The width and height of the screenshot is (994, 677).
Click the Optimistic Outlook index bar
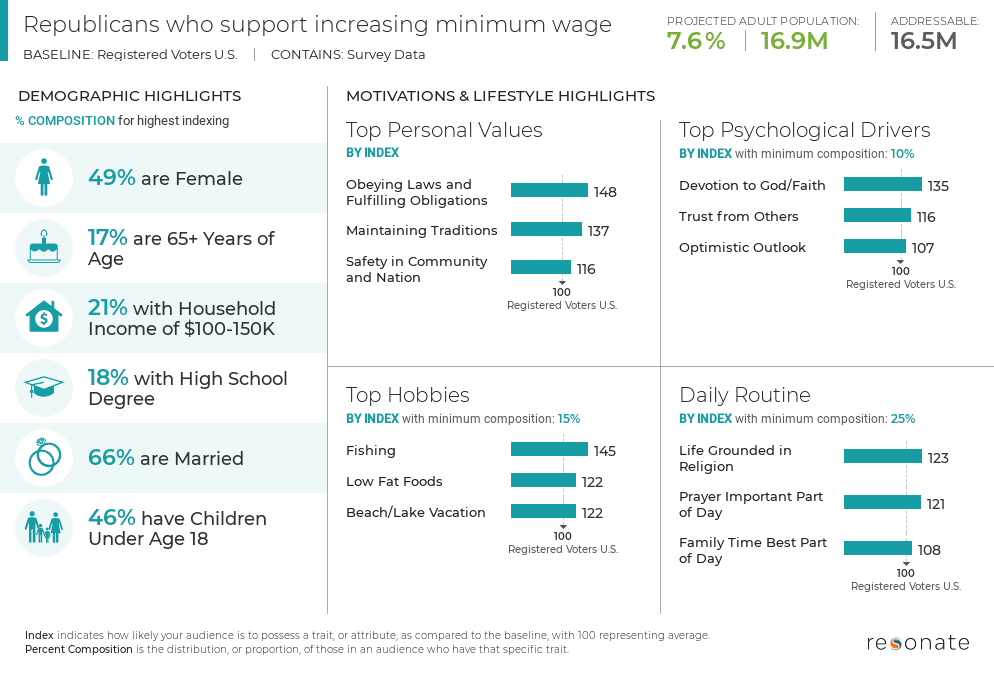coord(874,247)
